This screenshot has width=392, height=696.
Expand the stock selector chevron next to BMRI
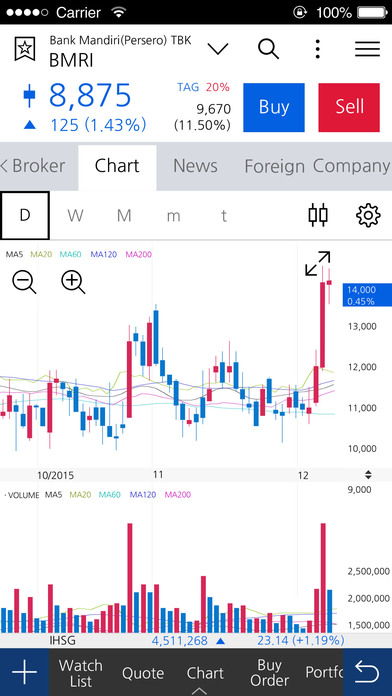tap(218, 49)
